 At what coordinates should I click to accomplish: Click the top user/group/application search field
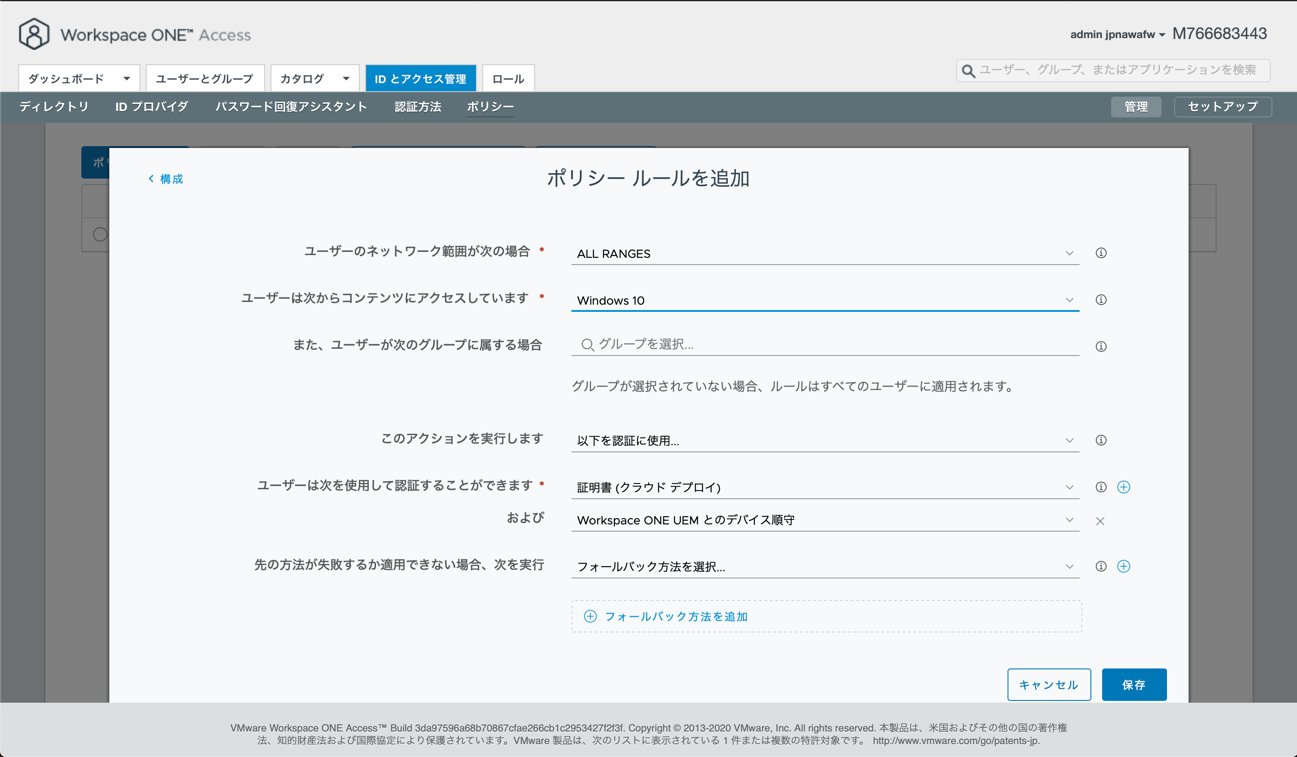[x=1113, y=70]
